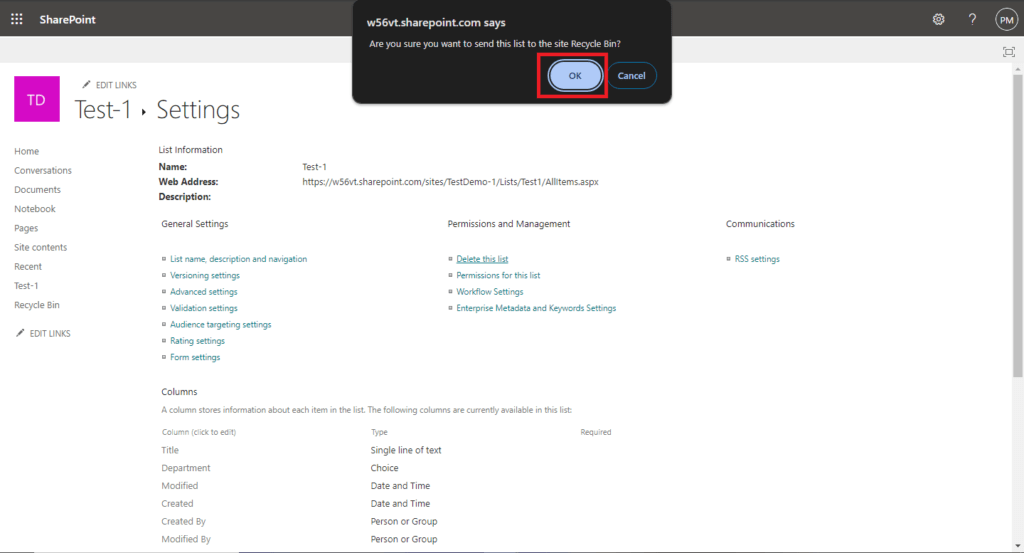Open the help question mark icon
Image resolution: width=1024 pixels, height=553 pixels.
[x=972, y=19]
